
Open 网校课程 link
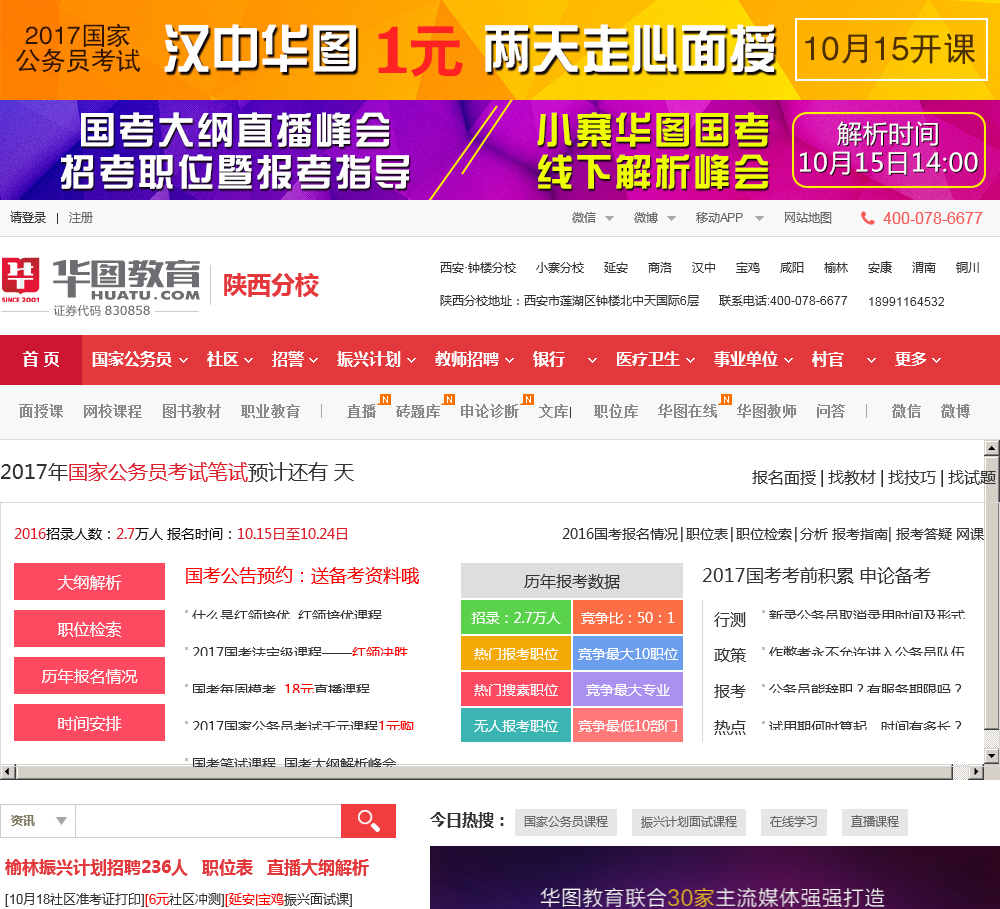pyautogui.click(x=112, y=411)
